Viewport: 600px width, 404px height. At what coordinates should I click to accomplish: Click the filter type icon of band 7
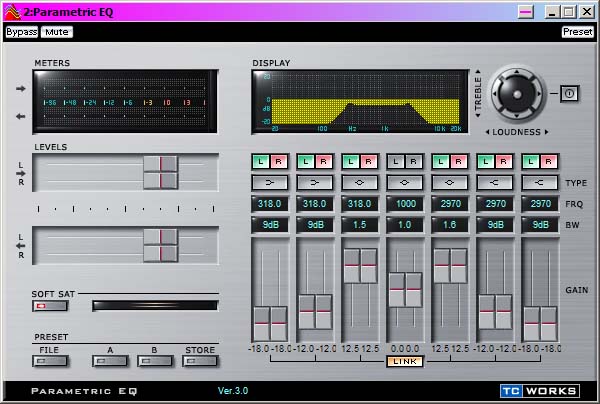pyautogui.click(x=540, y=183)
